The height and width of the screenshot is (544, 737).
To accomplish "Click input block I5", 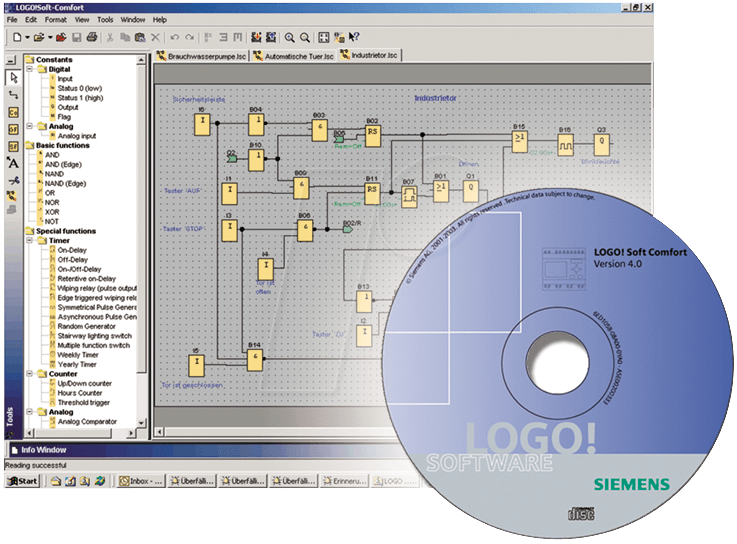I will pyautogui.click(x=196, y=365).
